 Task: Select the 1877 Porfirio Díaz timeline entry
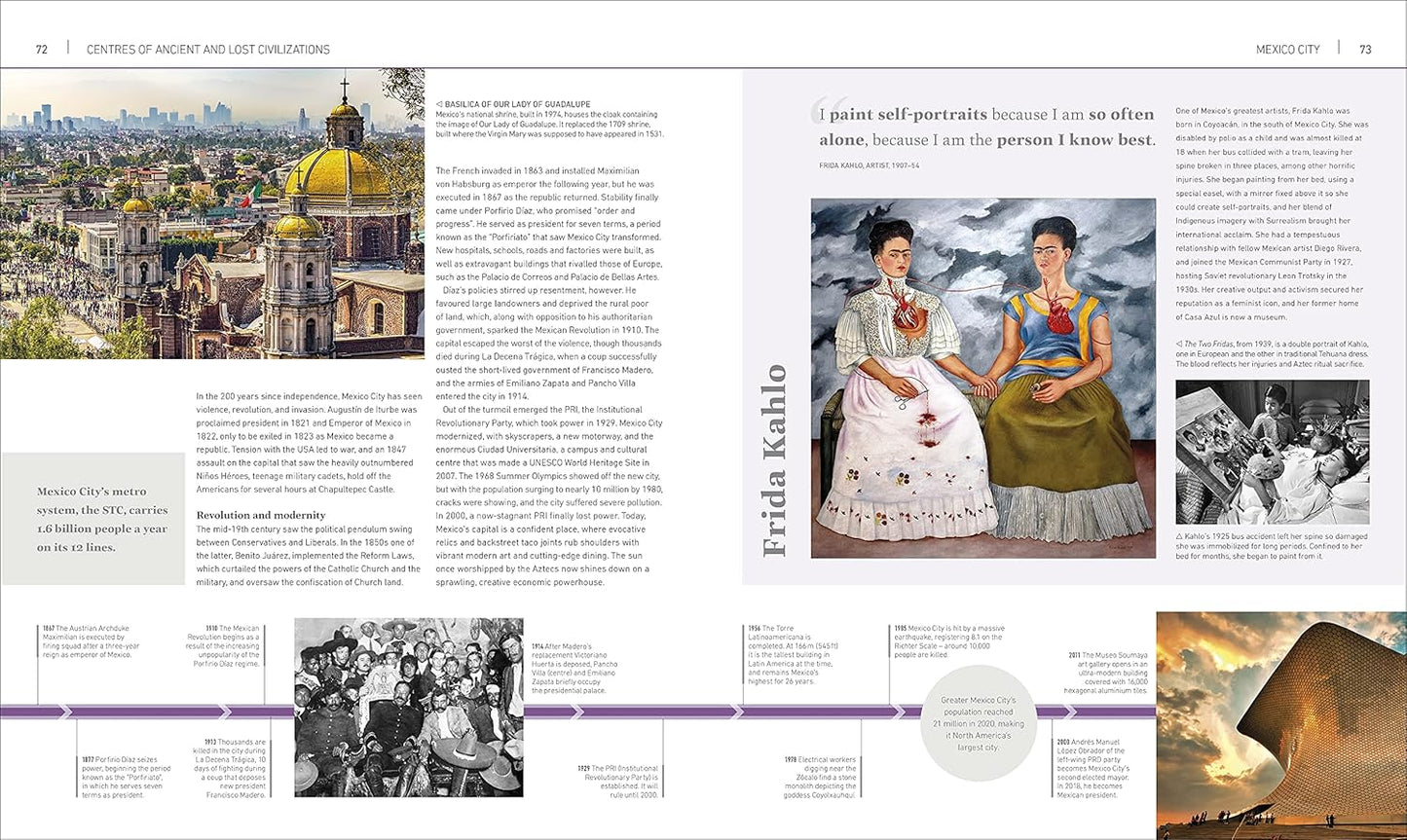point(127,776)
